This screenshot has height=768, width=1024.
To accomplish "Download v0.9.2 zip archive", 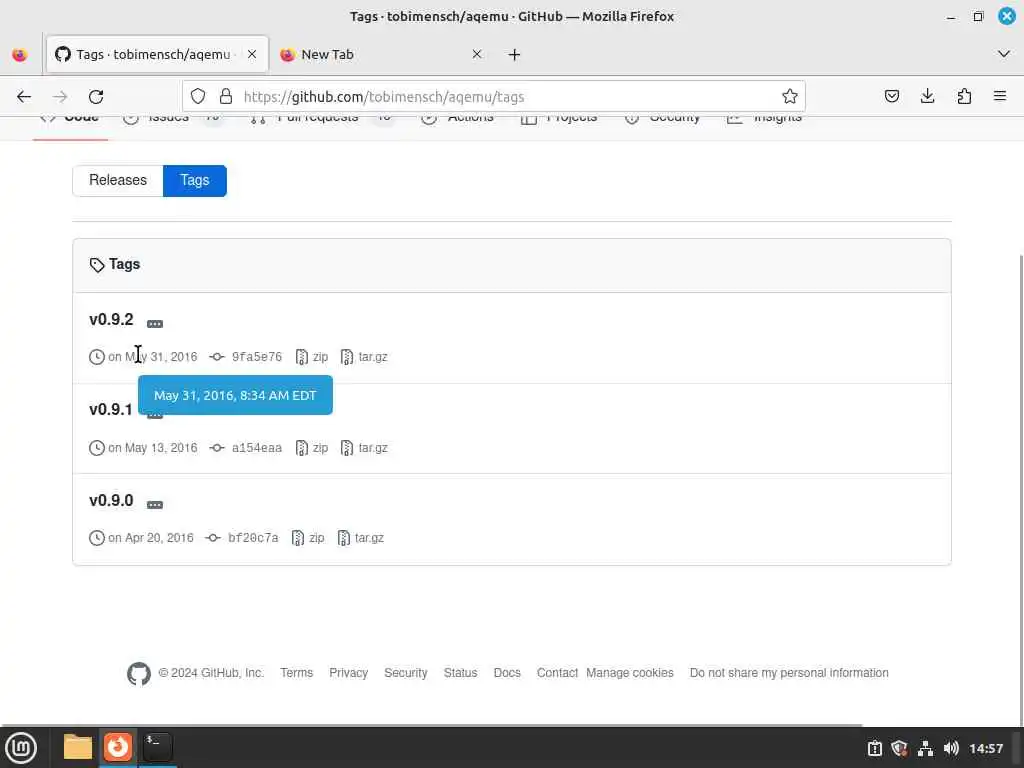I will click(x=312, y=357).
